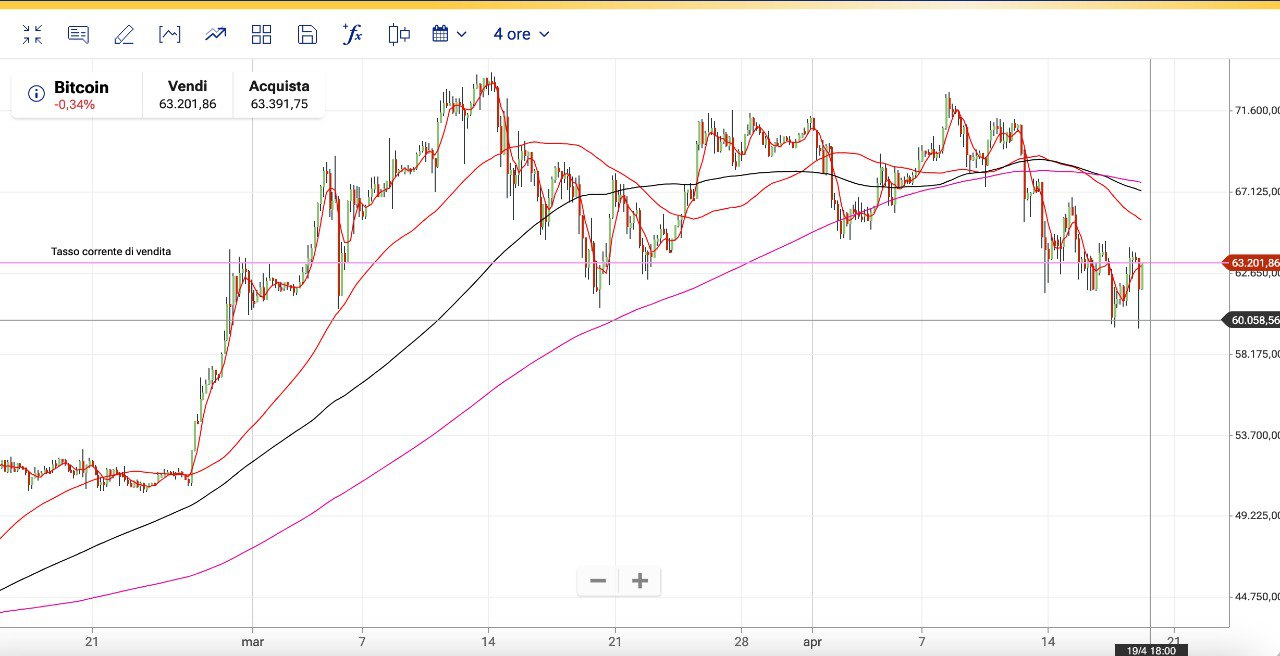Screen dimensions: 1280x656
Task: Select the pencil drawing tool
Action: coord(124,35)
